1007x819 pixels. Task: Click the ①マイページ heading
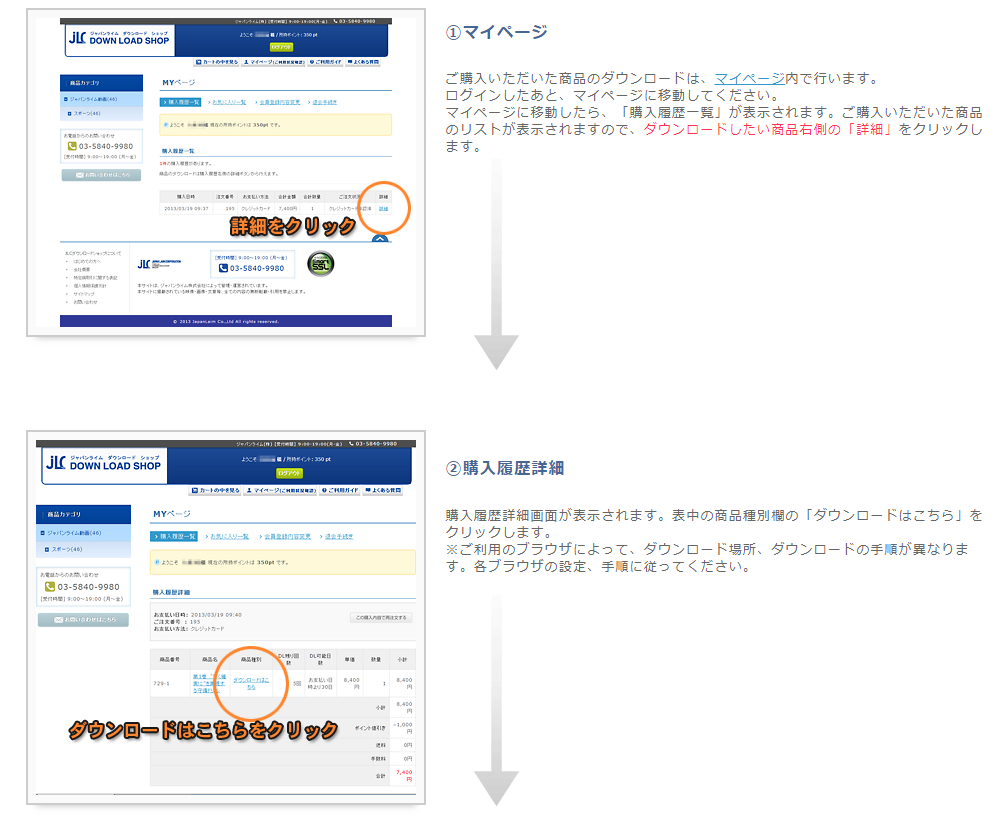[496, 32]
